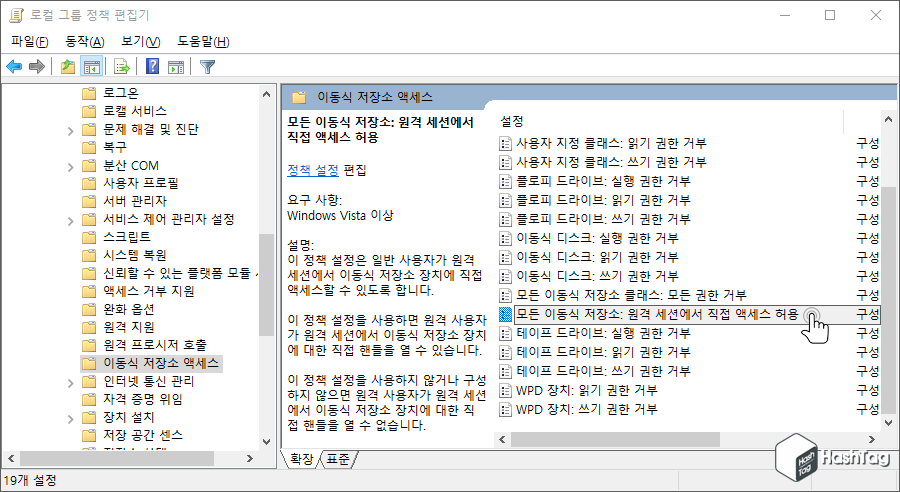Click the Forward arrow toolbar icon
The width and height of the screenshot is (900, 492).
coord(37,67)
